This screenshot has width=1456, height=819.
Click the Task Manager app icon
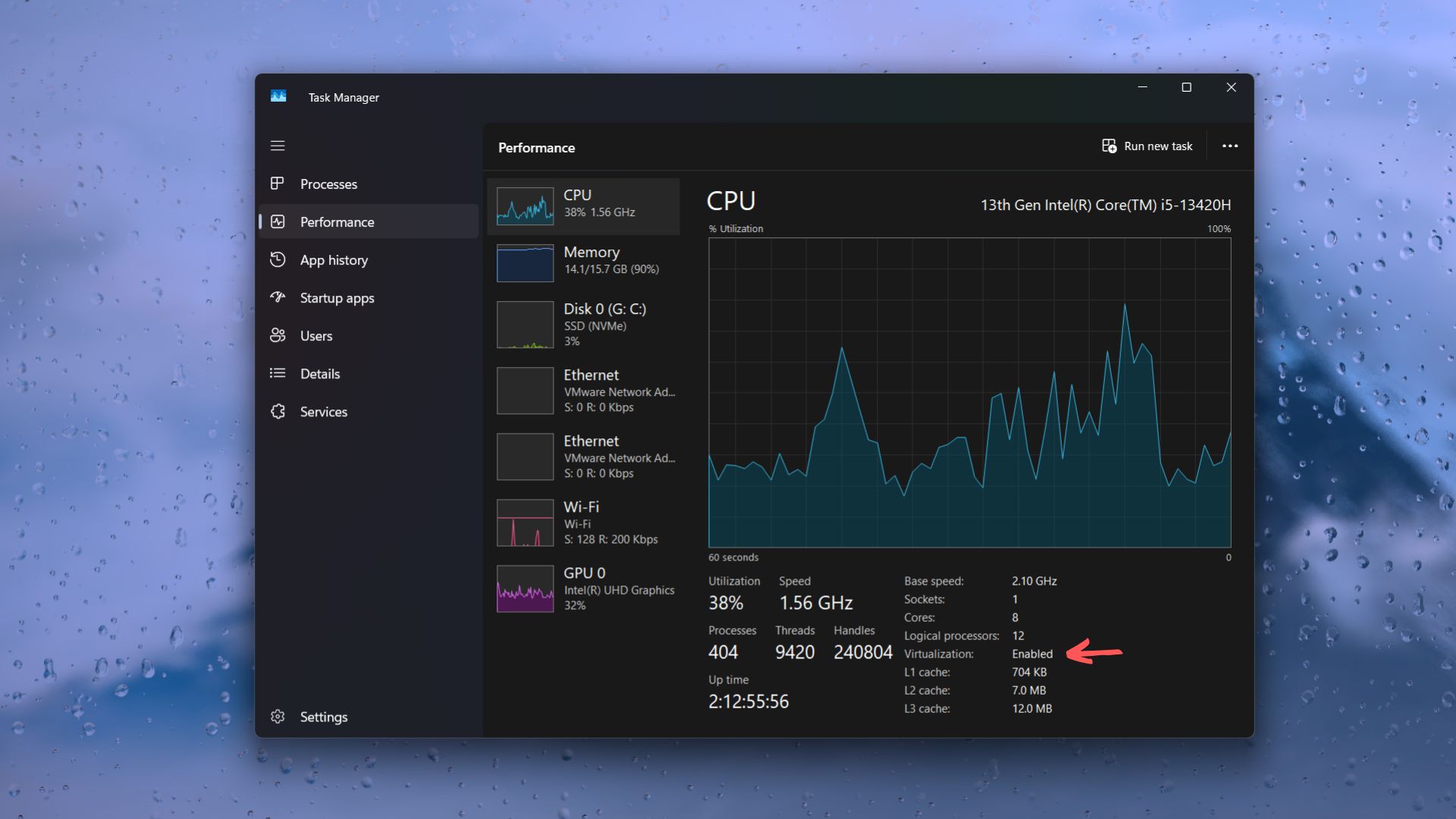(x=278, y=96)
